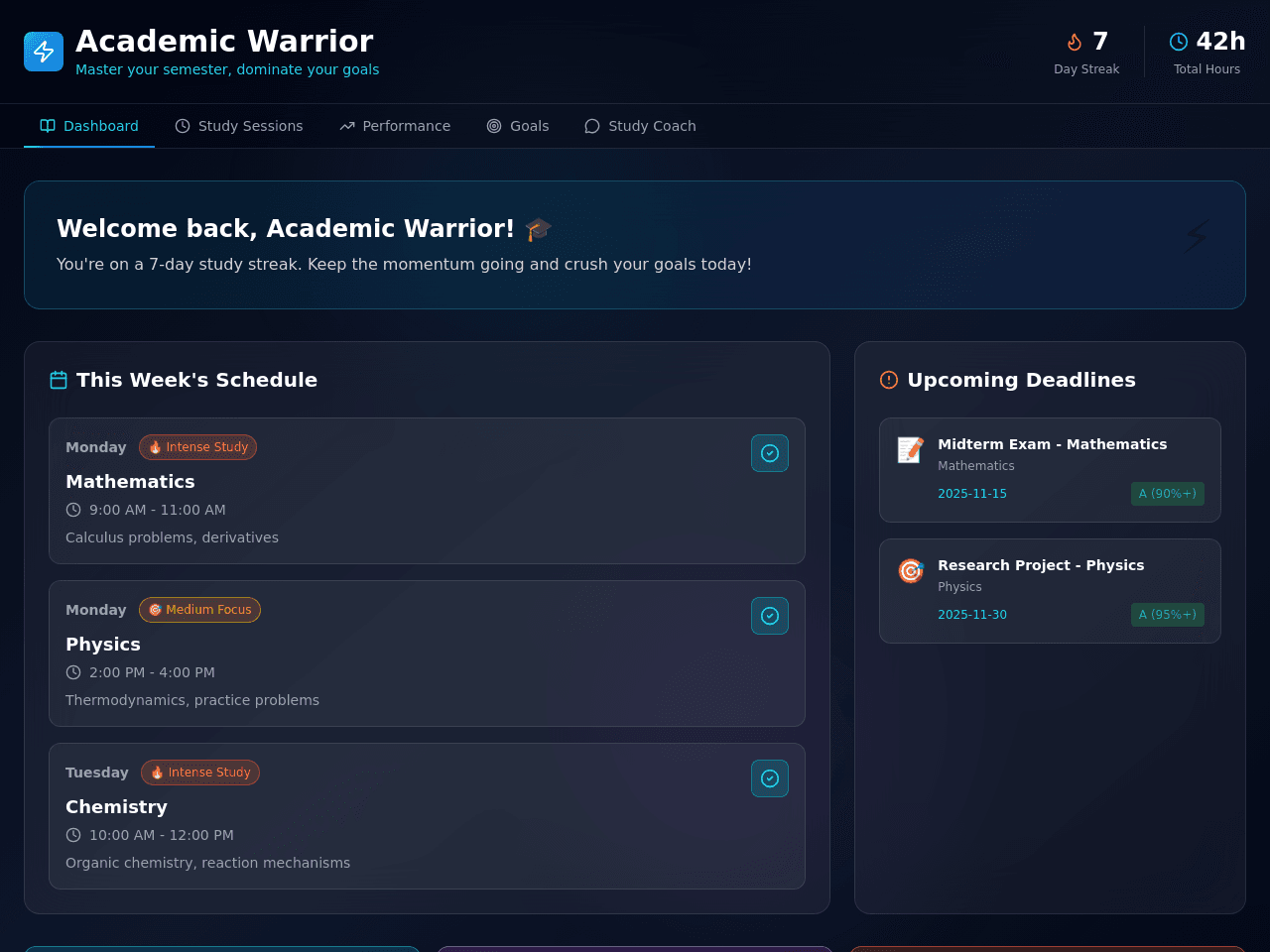1270x952 pixels.
Task: Click the calendar icon beside This Week's Schedule
Action: click(59, 380)
